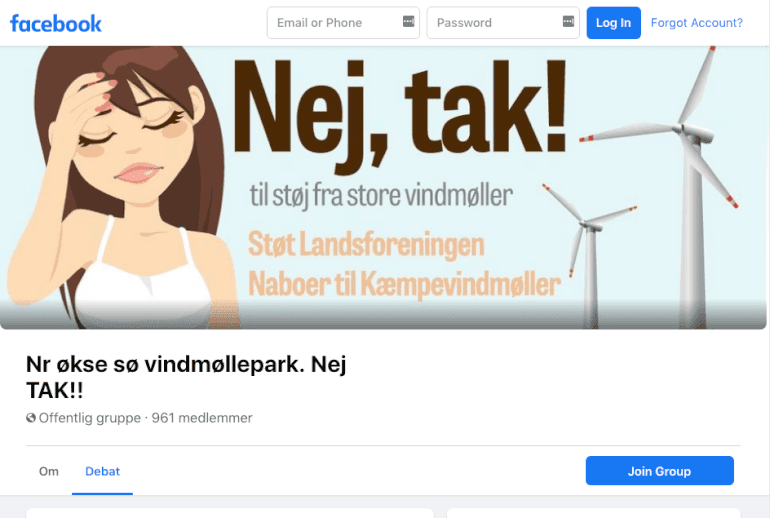Open autofill icon in Password field
Screen dimensions: 770x518
click(568, 21)
